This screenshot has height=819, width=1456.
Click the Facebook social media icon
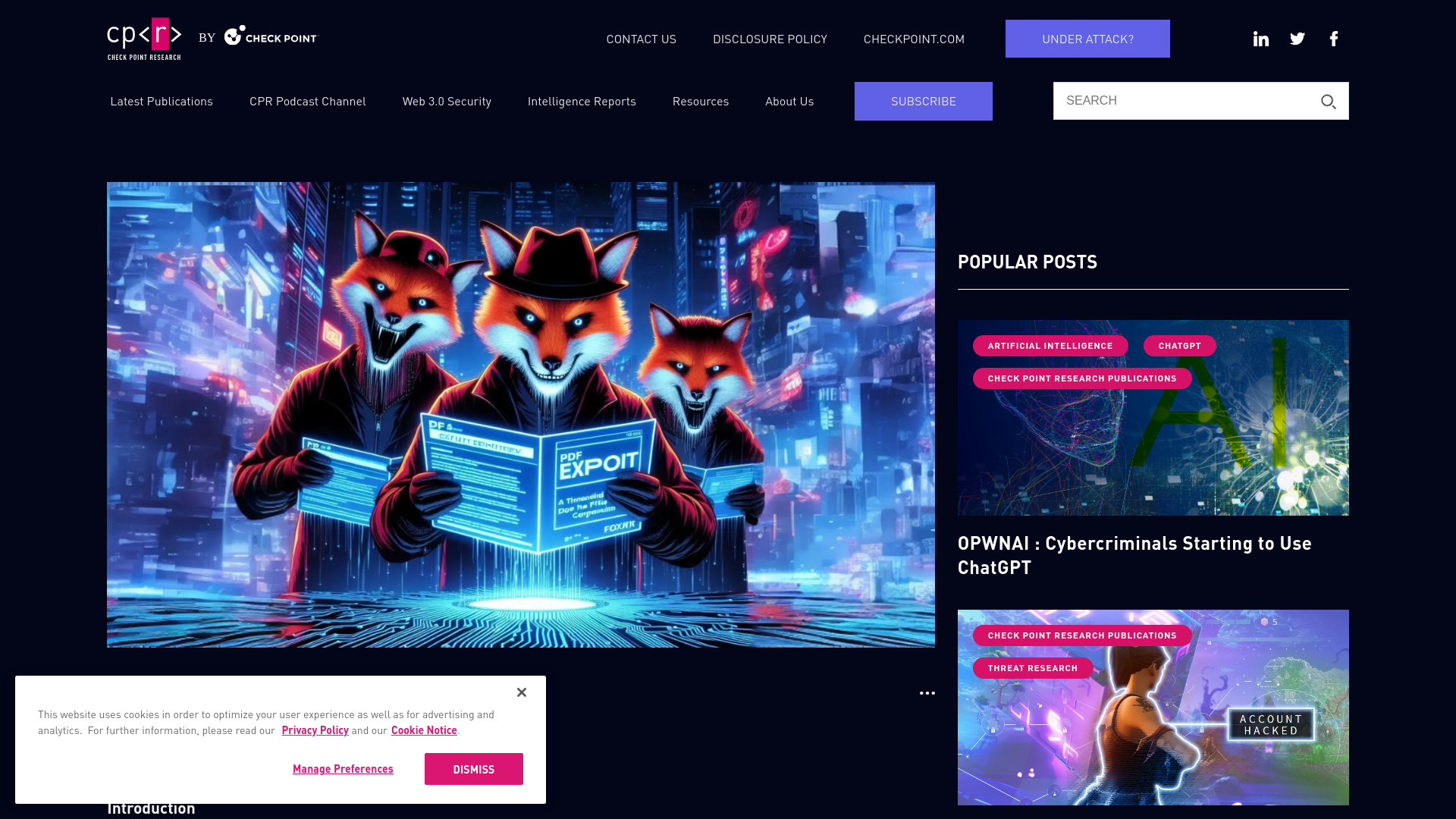point(1334,38)
